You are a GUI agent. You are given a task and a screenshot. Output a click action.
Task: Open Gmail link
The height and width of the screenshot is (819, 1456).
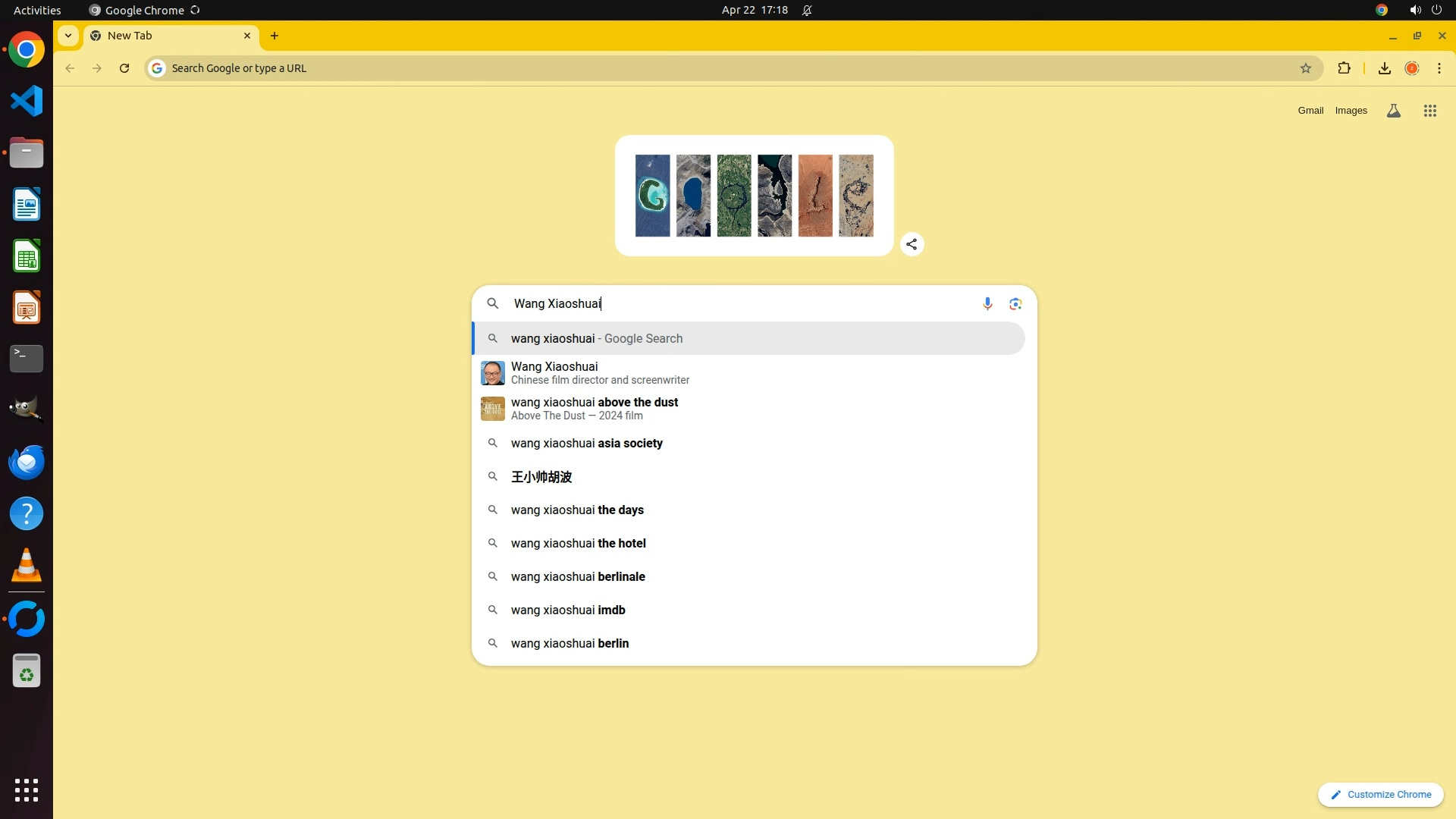click(x=1310, y=111)
